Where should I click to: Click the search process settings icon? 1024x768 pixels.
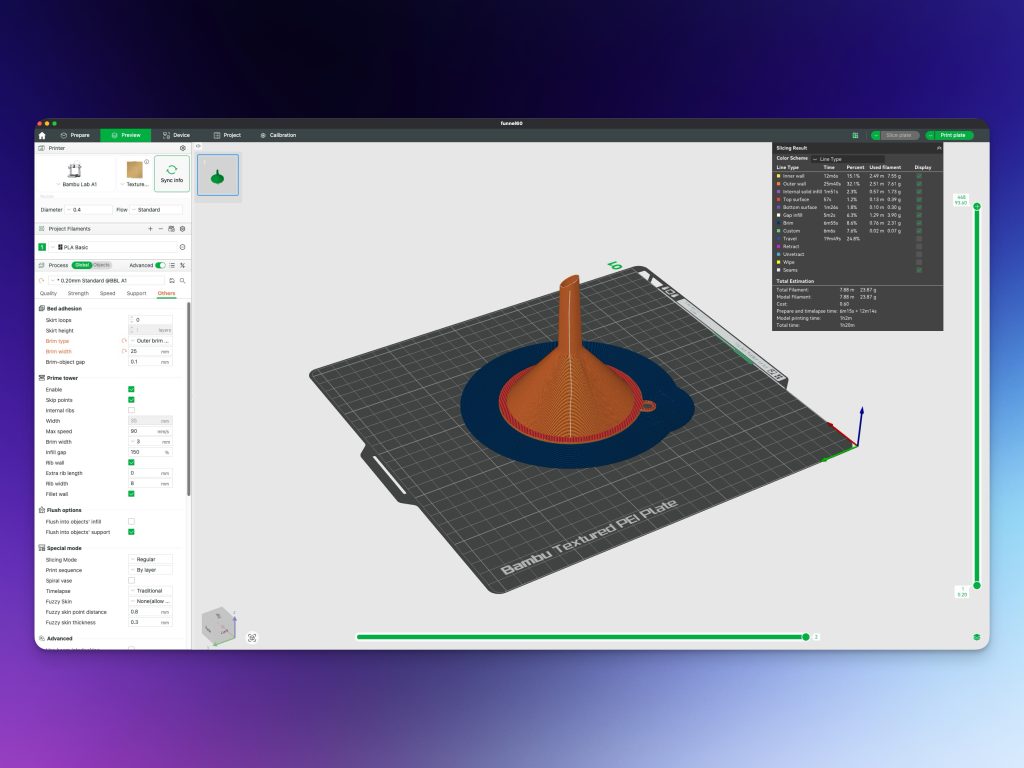coord(182,281)
